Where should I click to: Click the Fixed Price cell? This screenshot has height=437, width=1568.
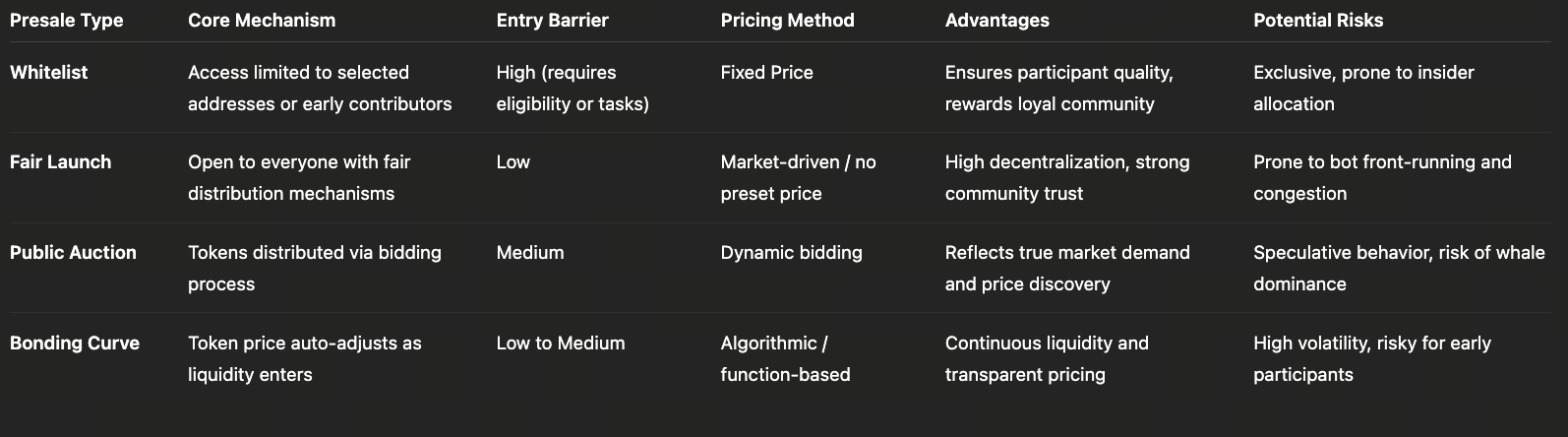pos(766,73)
